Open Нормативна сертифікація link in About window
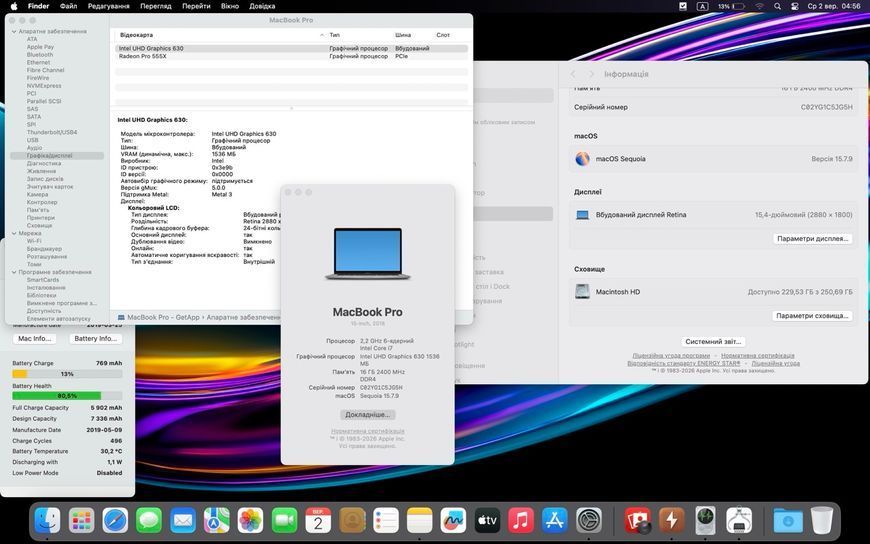The image size is (870, 544). pos(367,431)
